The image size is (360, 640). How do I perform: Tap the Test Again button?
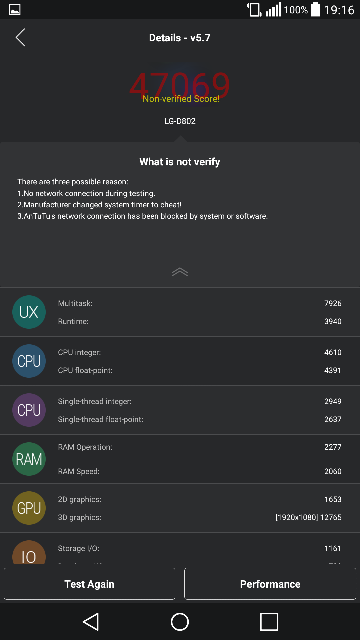[89, 584]
